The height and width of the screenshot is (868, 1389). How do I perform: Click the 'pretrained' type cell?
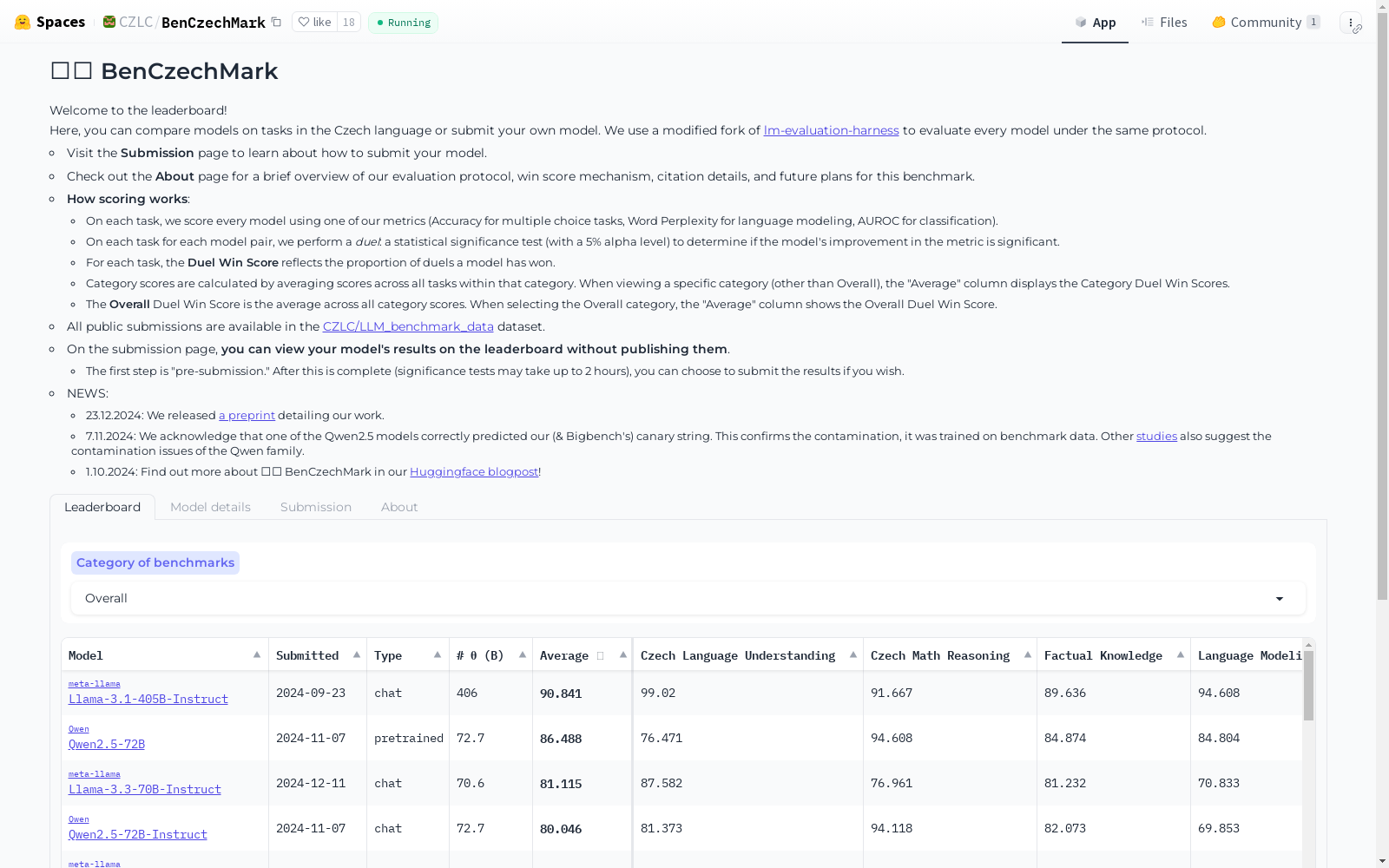click(409, 738)
